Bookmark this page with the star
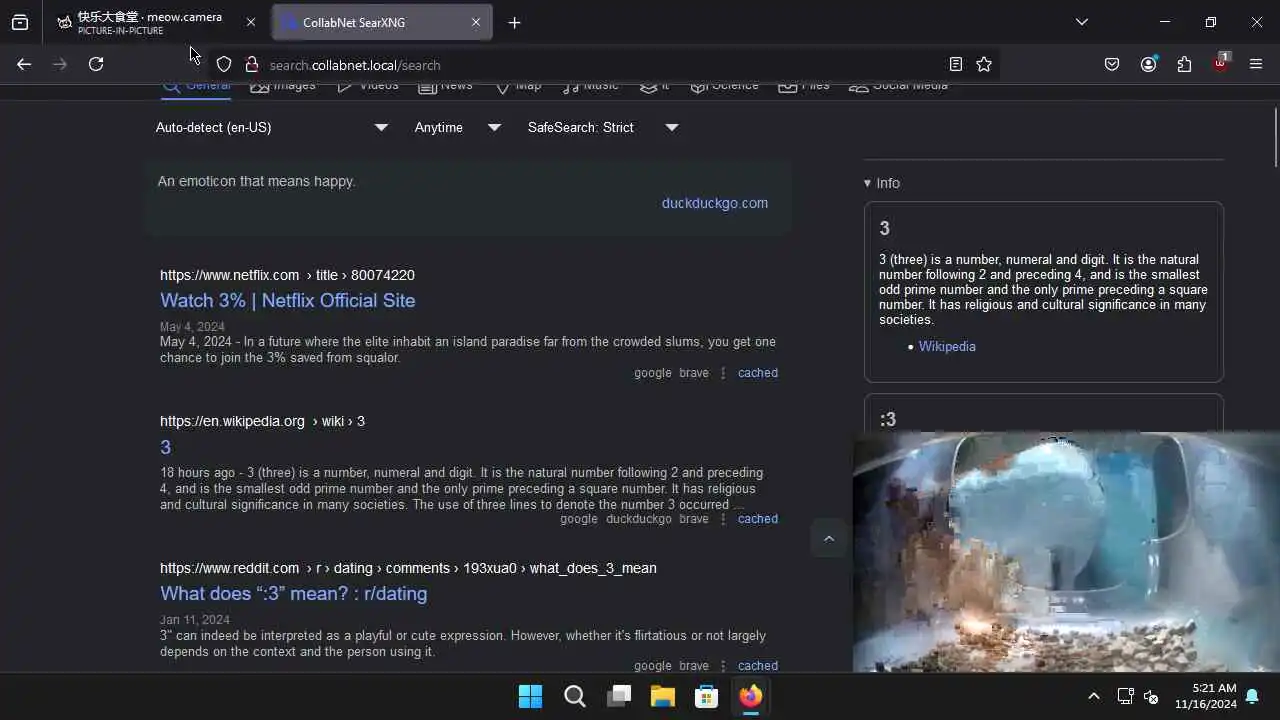This screenshot has width=1280, height=720. pos(984,64)
